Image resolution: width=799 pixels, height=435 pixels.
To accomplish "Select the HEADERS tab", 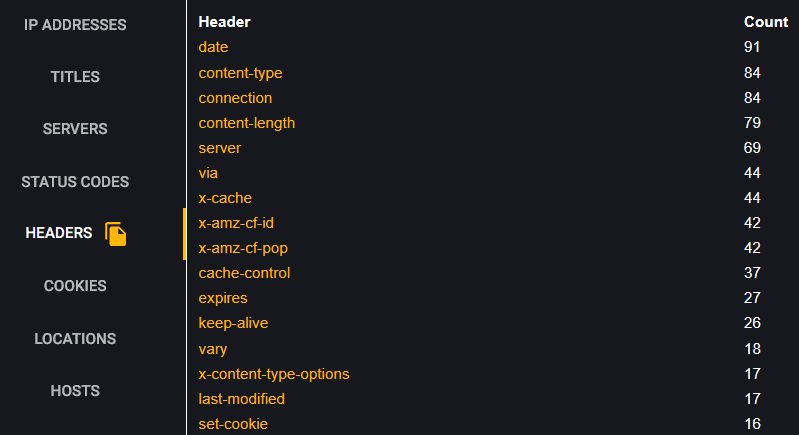I will click(59, 233).
